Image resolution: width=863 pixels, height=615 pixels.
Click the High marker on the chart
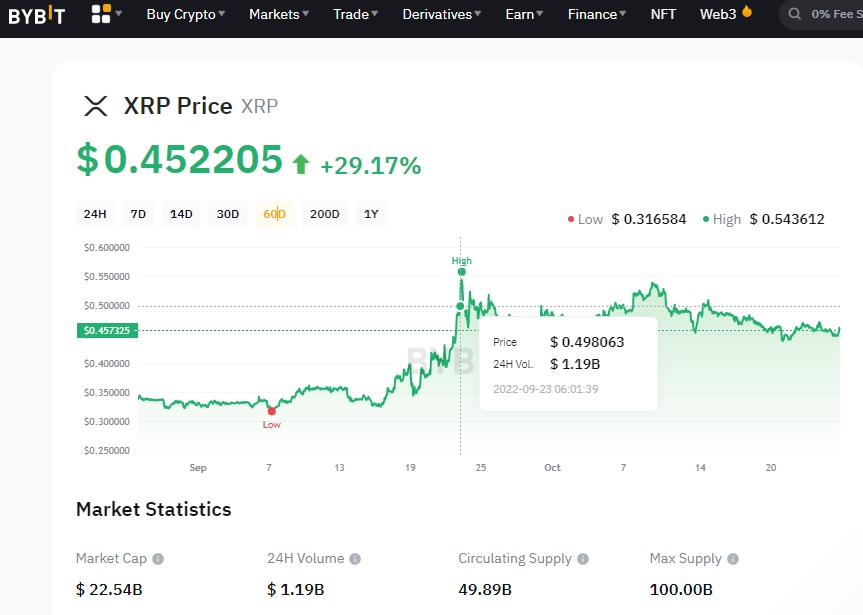pyautogui.click(x=462, y=271)
